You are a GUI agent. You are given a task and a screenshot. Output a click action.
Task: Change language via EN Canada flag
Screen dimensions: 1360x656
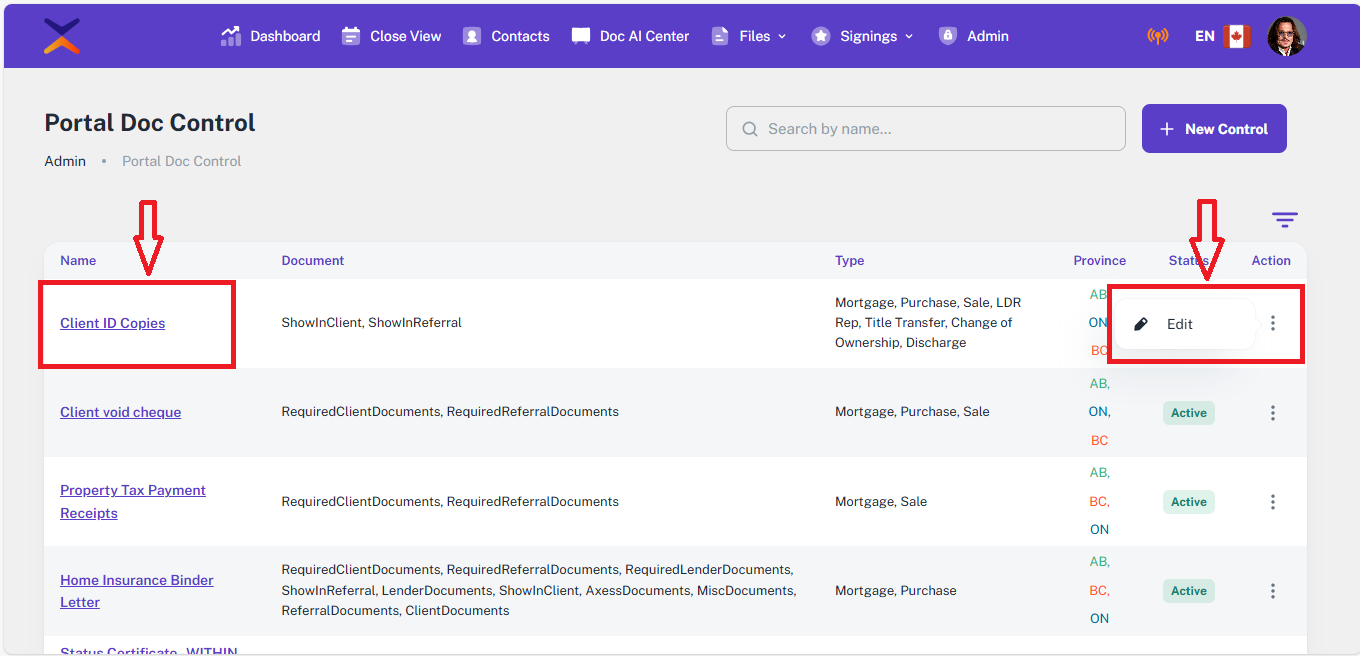[x=1222, y=36]
